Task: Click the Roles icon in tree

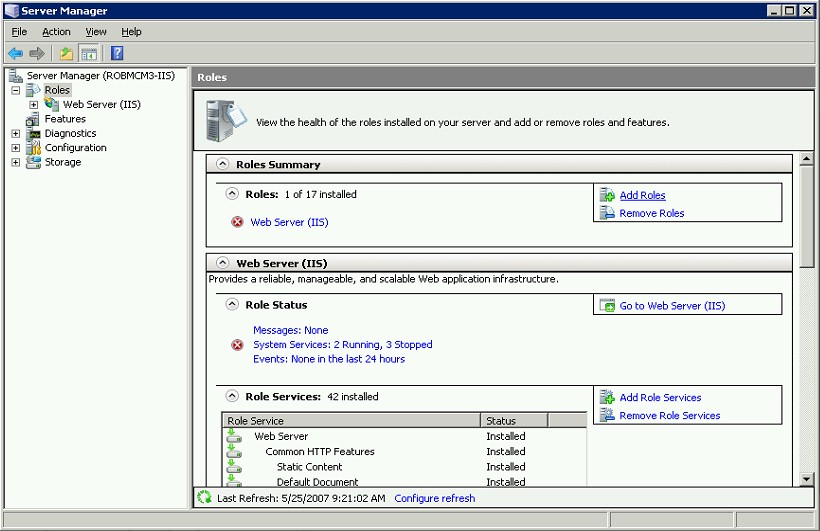Action: click(33, 90)
